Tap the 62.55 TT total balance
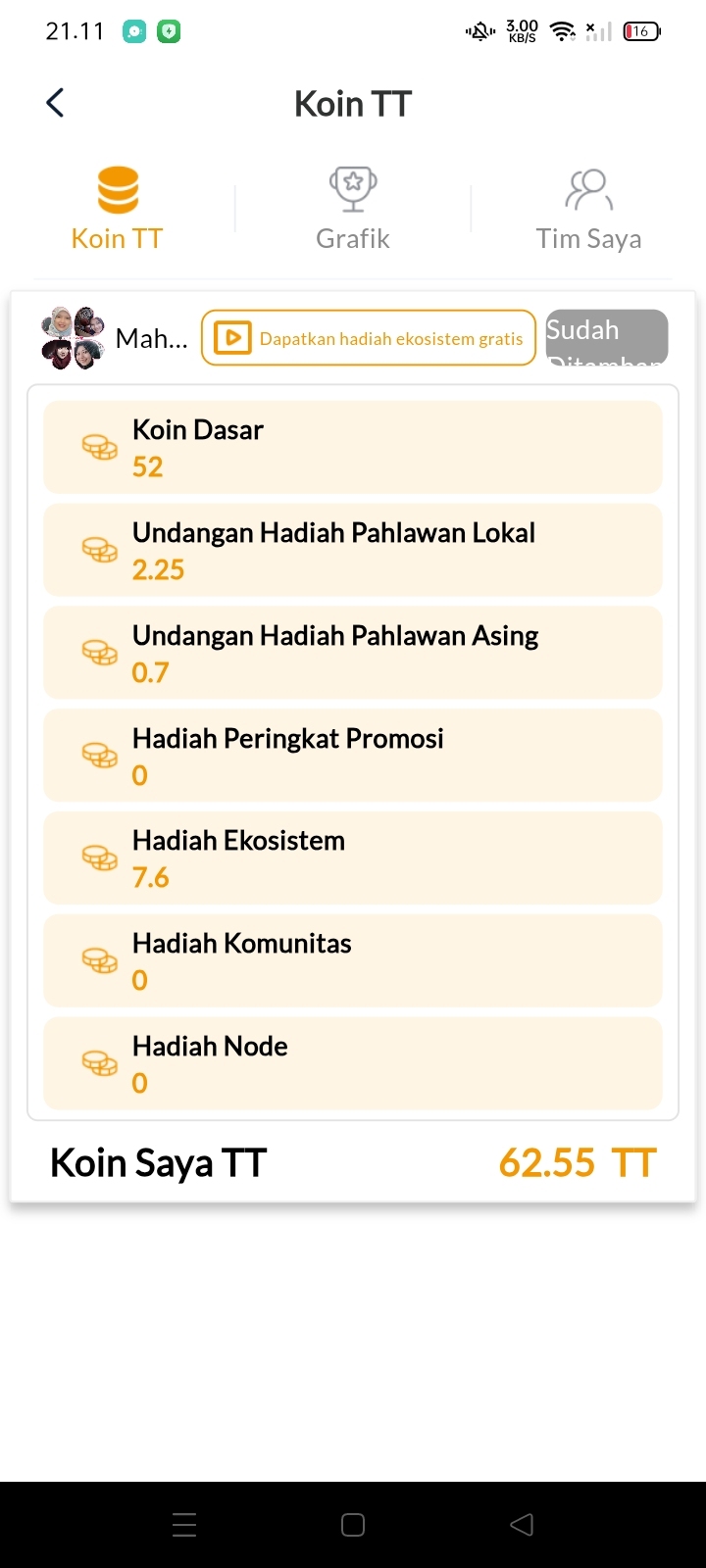Viewport: 706px width, 1568px height. point(578,1163)
